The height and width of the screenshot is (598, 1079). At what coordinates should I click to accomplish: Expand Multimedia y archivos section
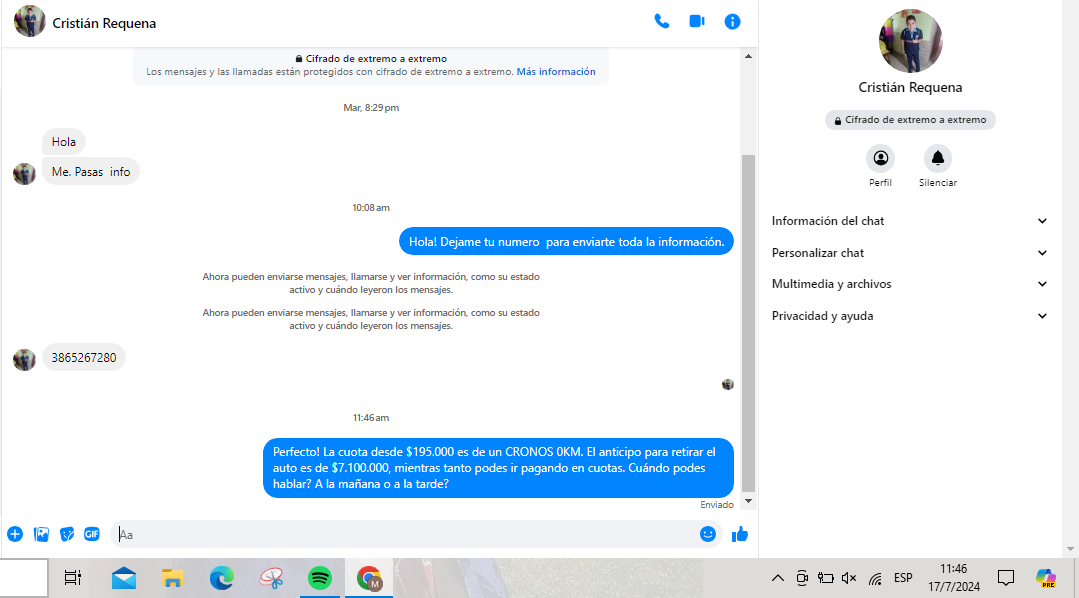click(910, 284)
